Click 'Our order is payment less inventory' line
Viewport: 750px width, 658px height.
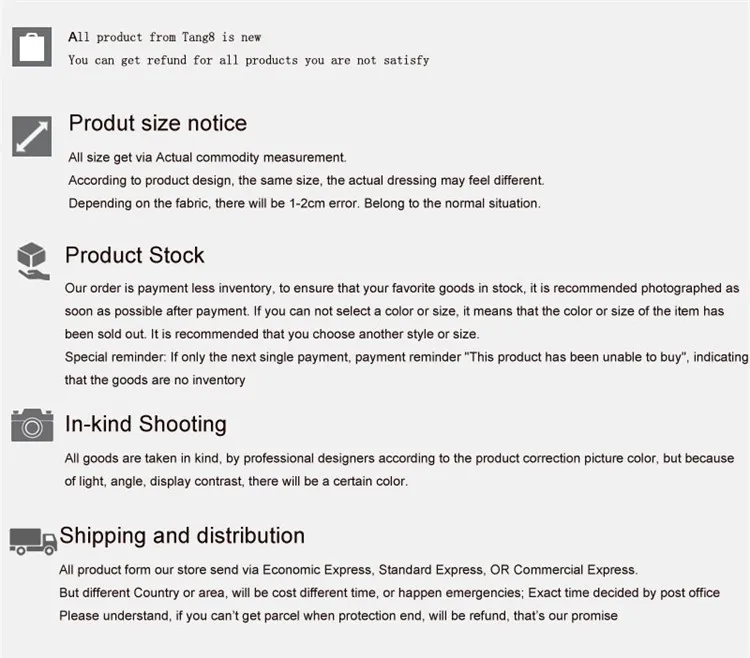(x=402, y=288)
